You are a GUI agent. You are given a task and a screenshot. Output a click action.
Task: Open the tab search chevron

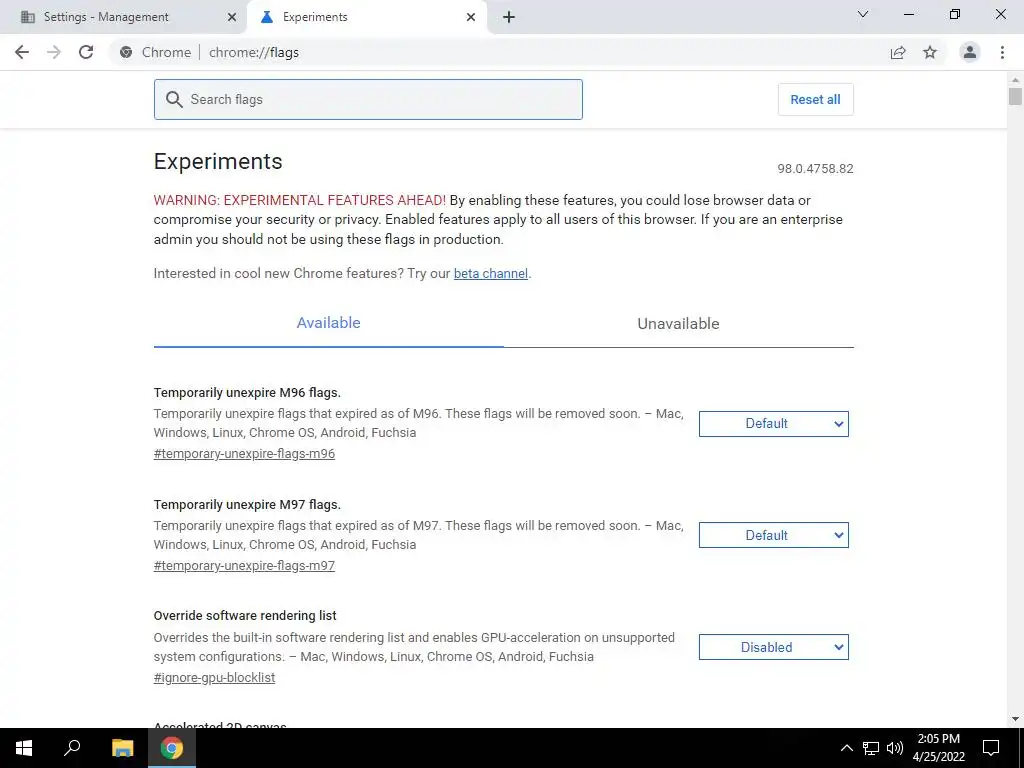click(863, 14)
